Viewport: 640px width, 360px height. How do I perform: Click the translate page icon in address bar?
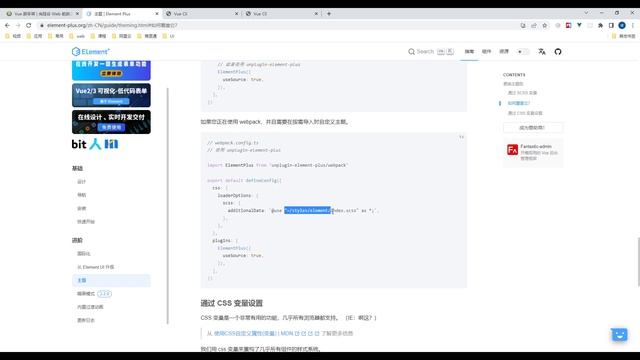click(x=523, y=25)
